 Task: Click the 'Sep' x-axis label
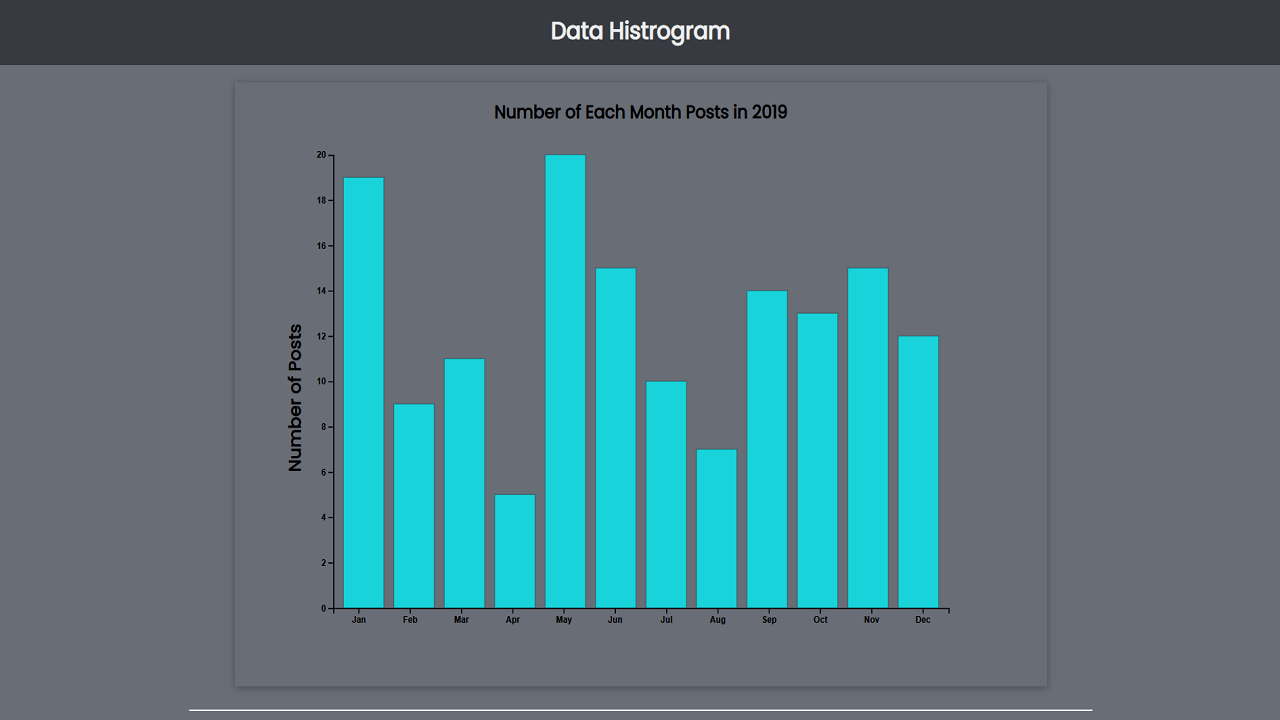[x=769, y=620]
